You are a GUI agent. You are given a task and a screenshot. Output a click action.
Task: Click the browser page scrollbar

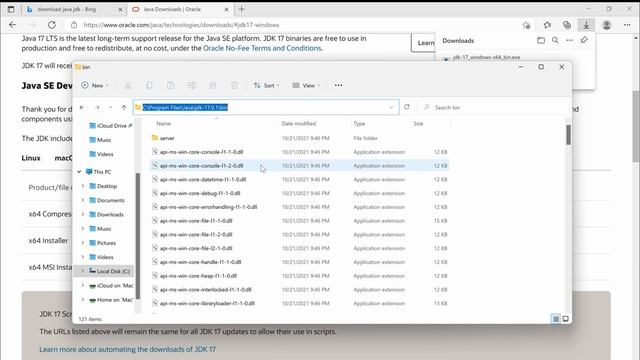coord(636,126)
